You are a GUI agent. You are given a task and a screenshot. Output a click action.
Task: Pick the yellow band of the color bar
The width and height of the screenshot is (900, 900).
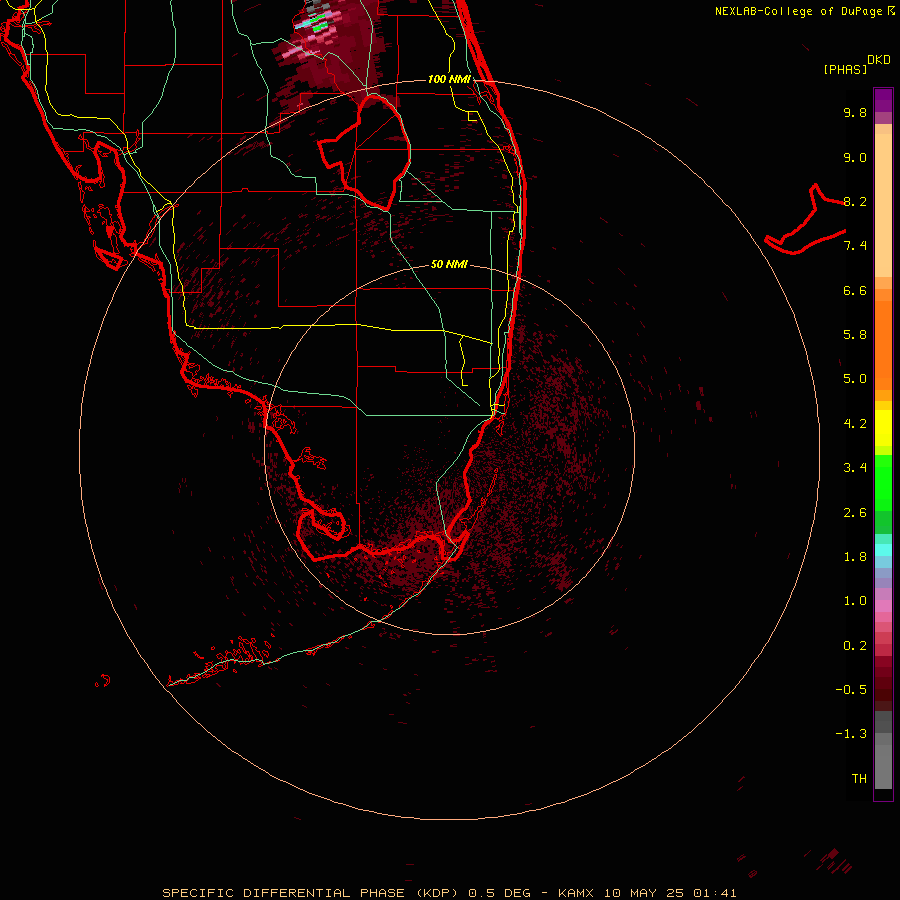tap(883, 428)
